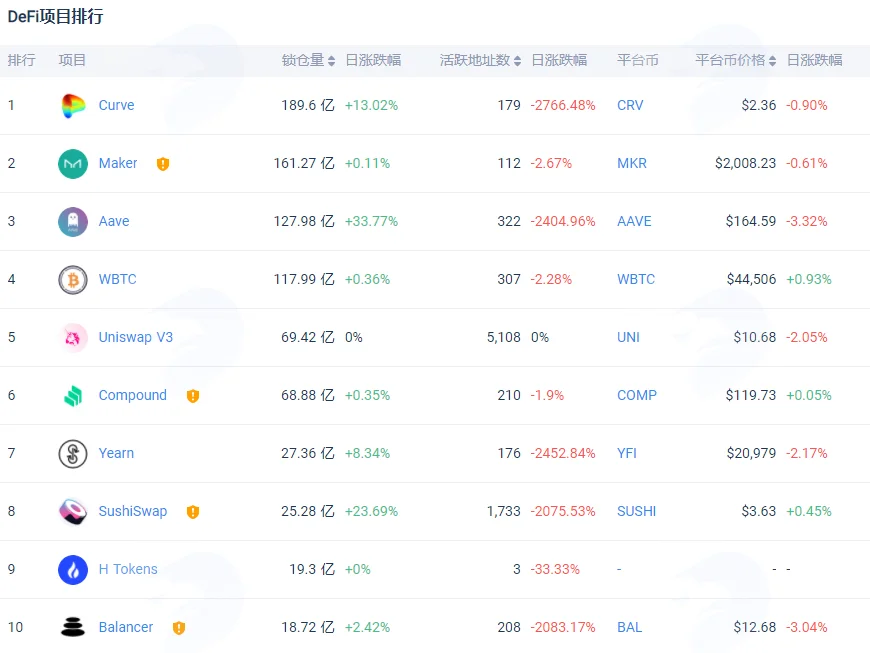Click the Yearn logo icon
The height and width of the screenshot is (653, 870).
(73, 453)
